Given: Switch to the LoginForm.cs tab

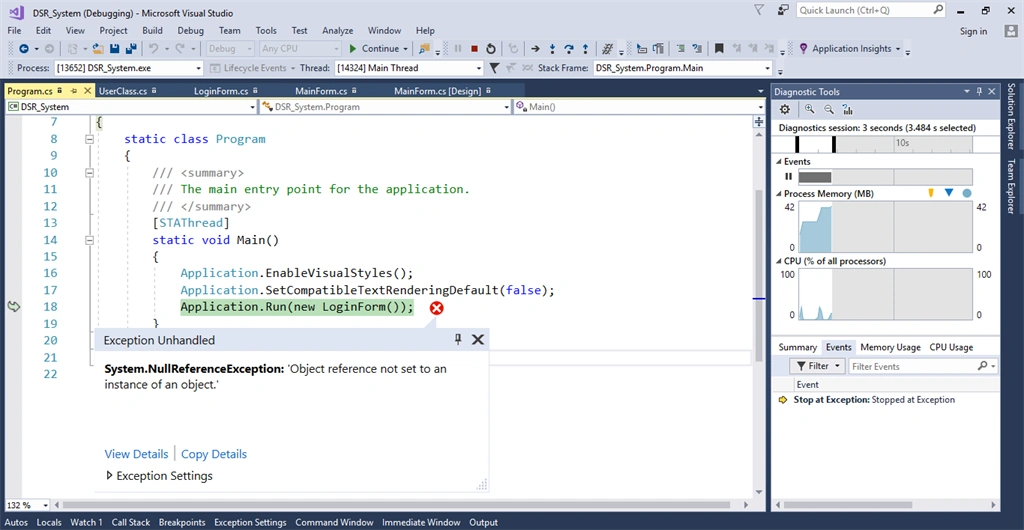Looking at the screenshot, I should (221, 91).
